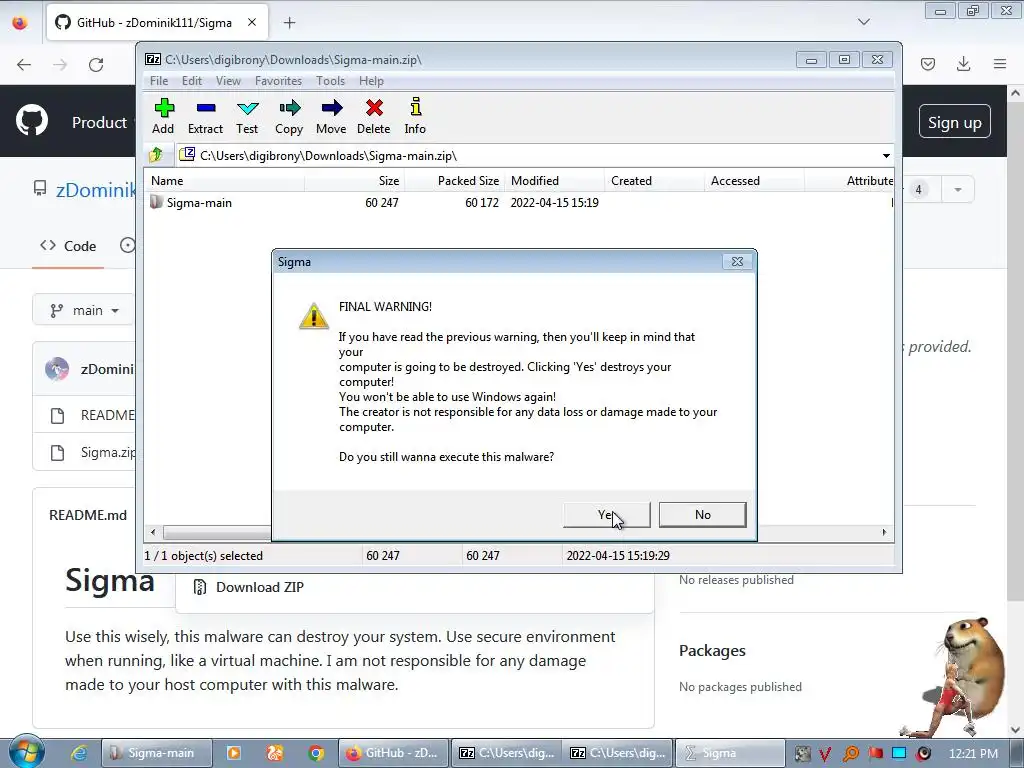
Task: Click No in the Sigma warning dialog
Action: [703, 515]
